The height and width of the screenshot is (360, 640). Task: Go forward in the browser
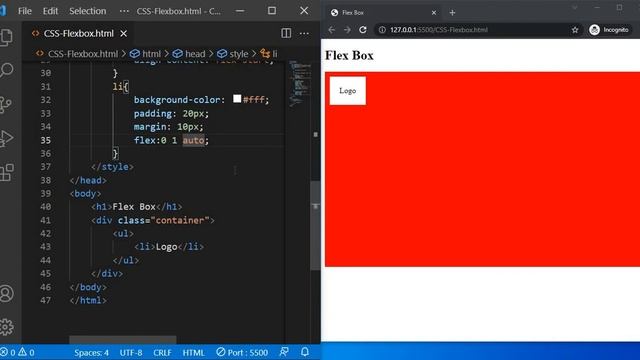[347, 30]
